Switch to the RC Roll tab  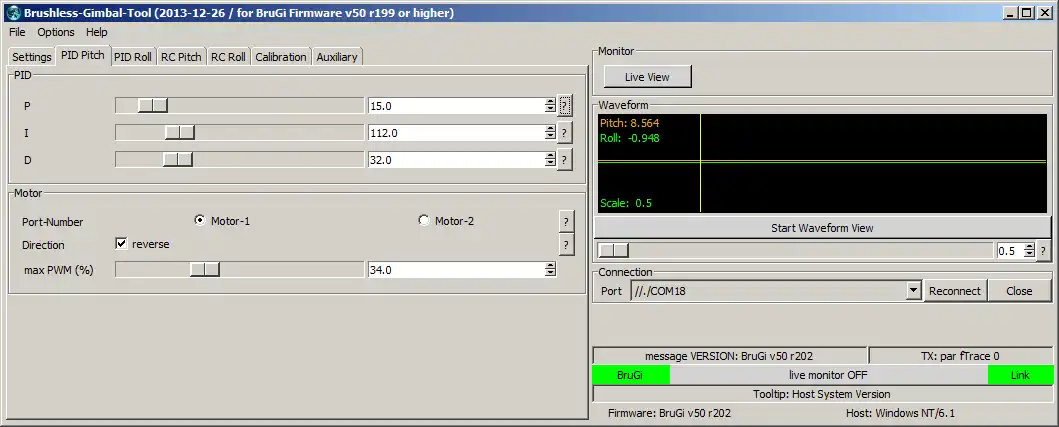228,57
